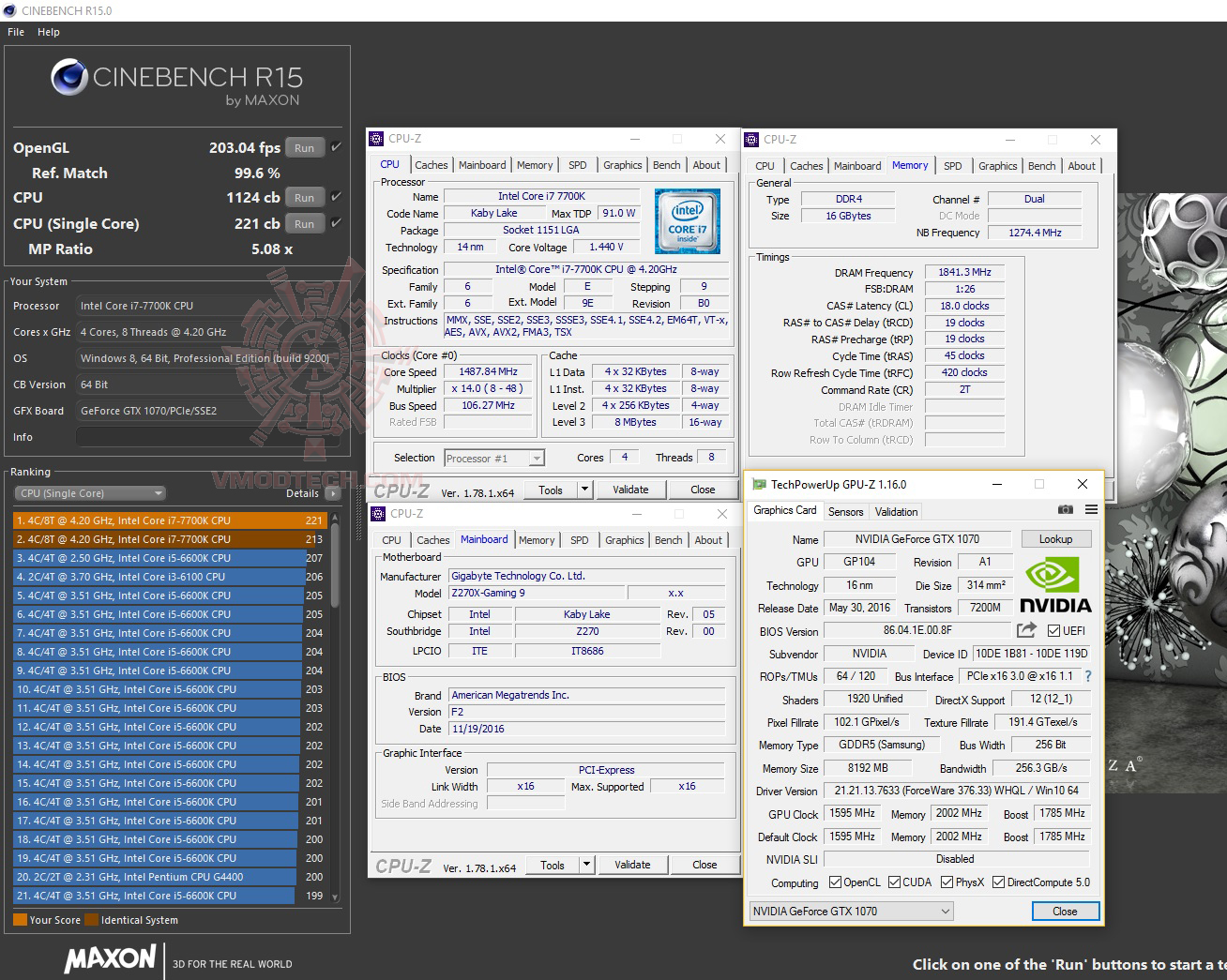The width and height of the screenshot is (1227, 980).
Task: Click the Bus Interface question mark icon
Action: pyautogui.click(x=1088, y=676)
